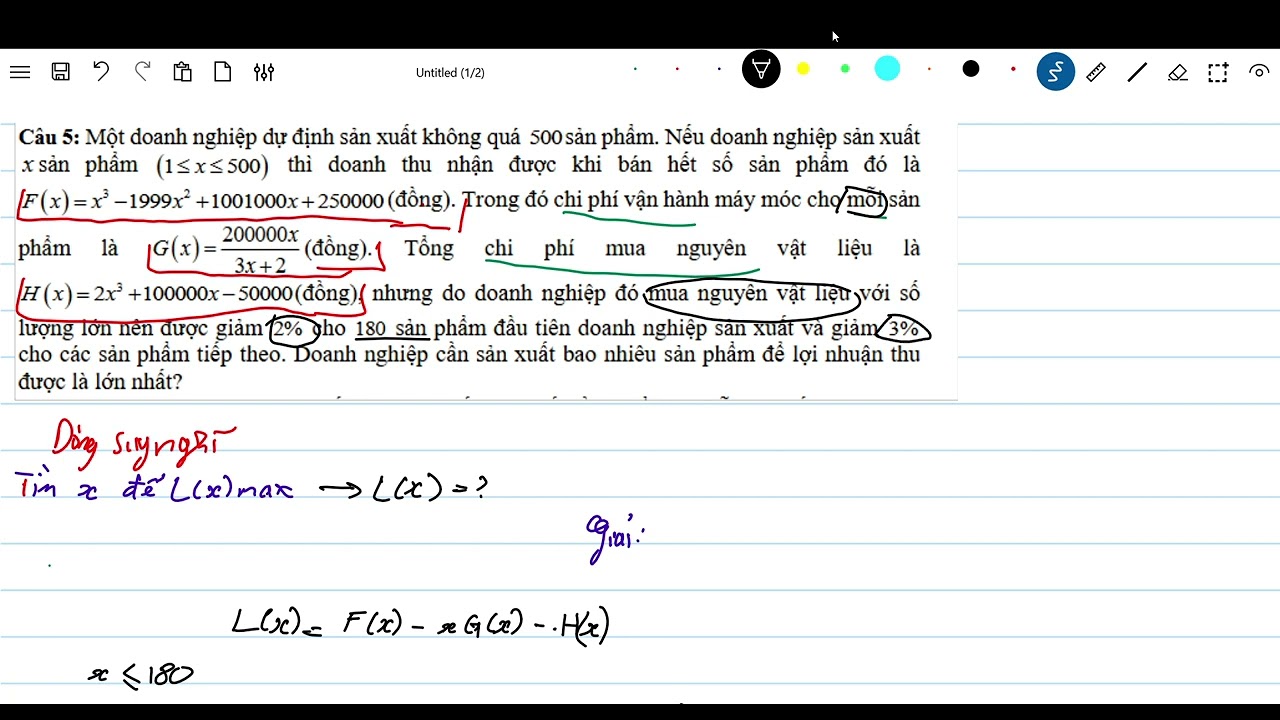Pick the small dark green pen dot
The image size is (1280, 720).
635,69
